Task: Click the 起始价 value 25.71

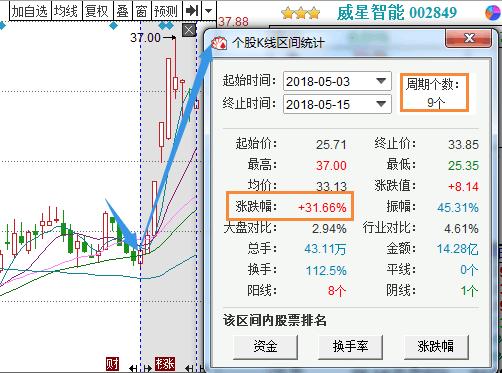Action: point(331,145)
